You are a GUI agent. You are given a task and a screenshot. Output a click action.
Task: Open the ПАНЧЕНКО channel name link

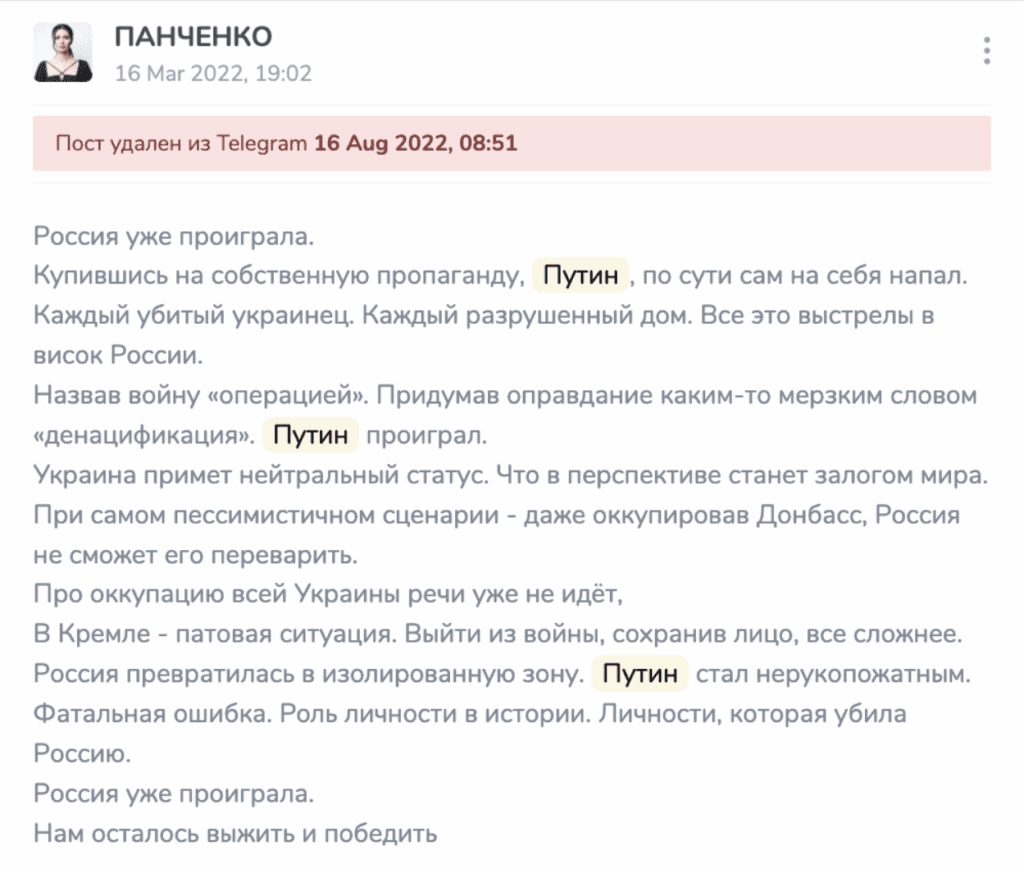click(193, 37)
